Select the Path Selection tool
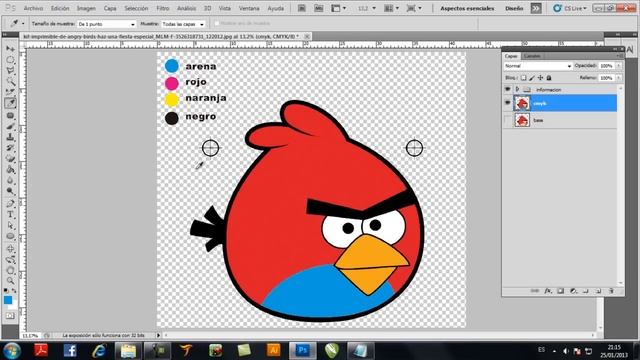 point(10,225)
